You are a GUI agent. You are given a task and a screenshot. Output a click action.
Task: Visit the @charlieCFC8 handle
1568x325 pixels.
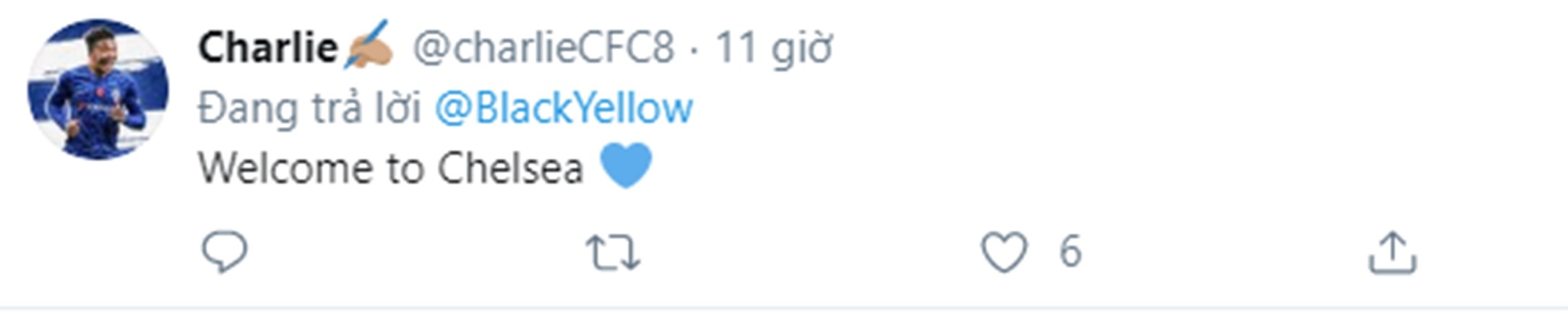(x=543, y=48)
